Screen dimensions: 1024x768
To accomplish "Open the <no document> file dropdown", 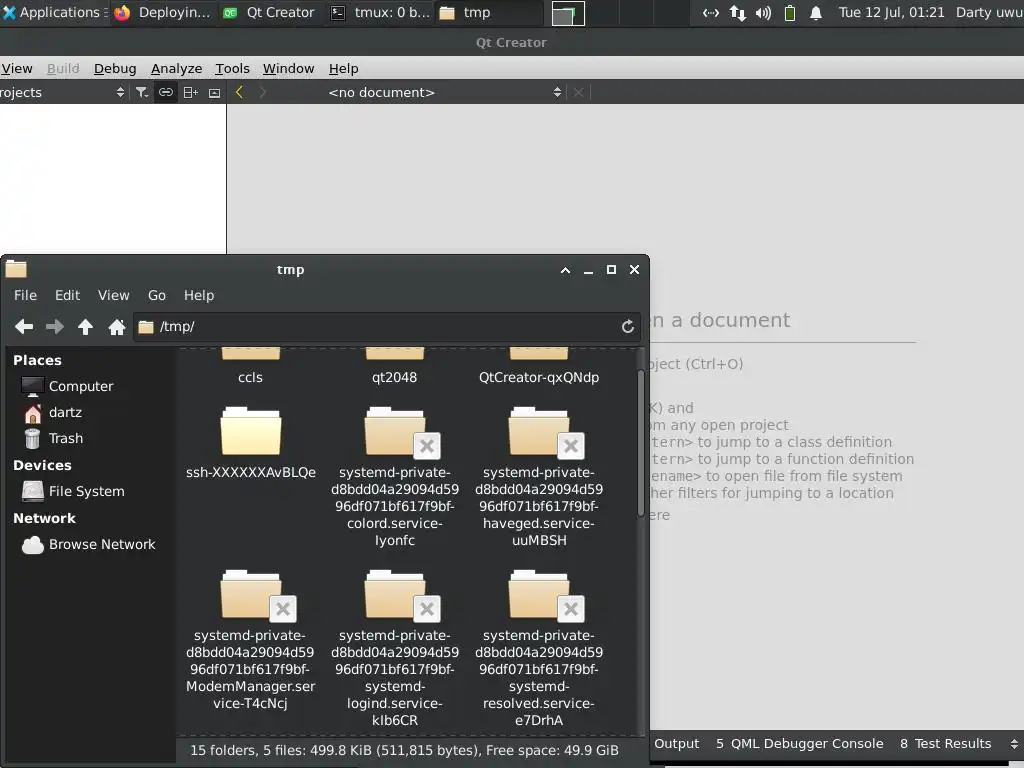I will pos(445,93).
